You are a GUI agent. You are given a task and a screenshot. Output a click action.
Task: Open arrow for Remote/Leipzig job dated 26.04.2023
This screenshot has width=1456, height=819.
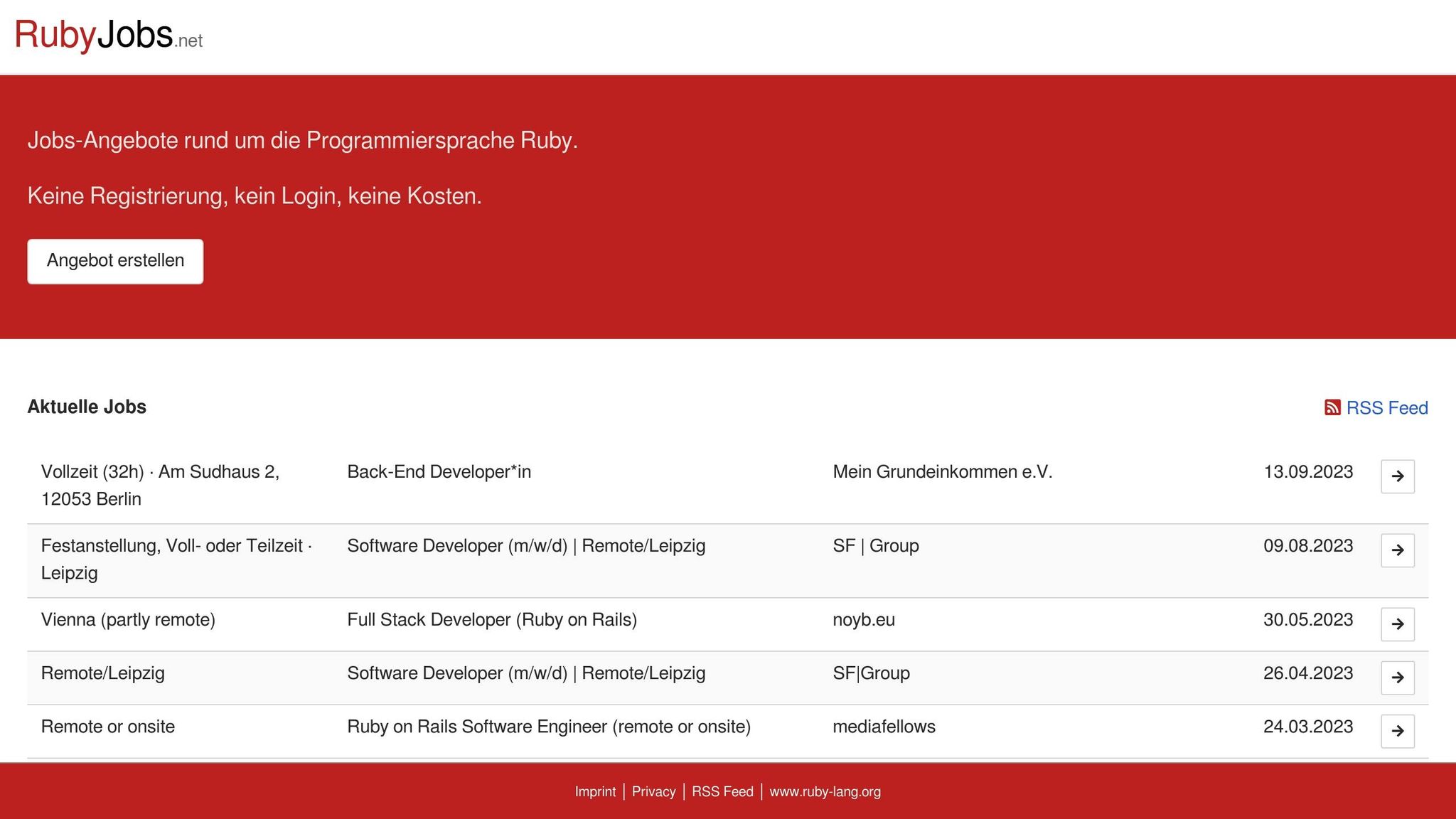1398,678
